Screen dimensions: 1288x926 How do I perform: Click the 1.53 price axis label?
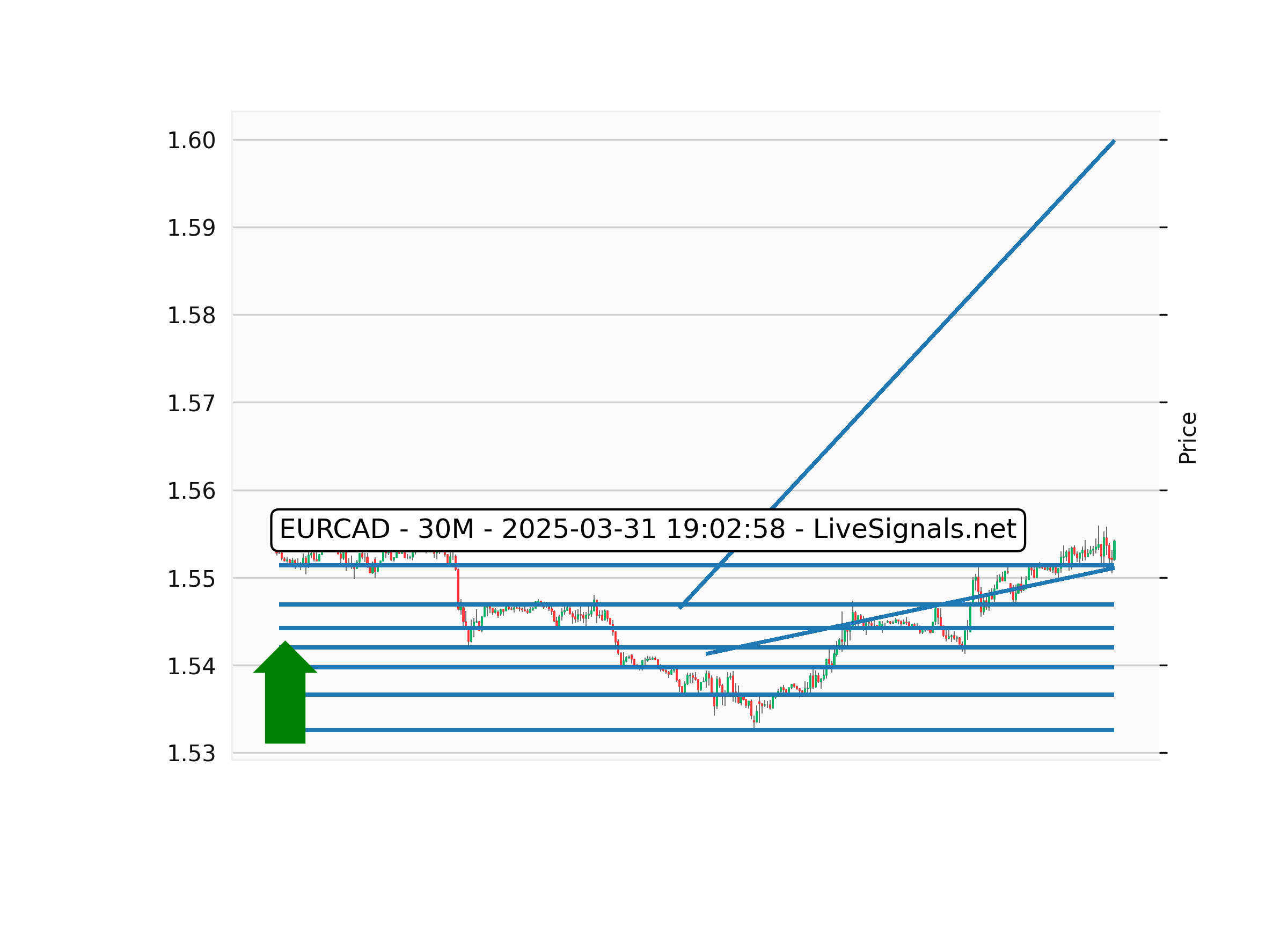click(191, 754)
